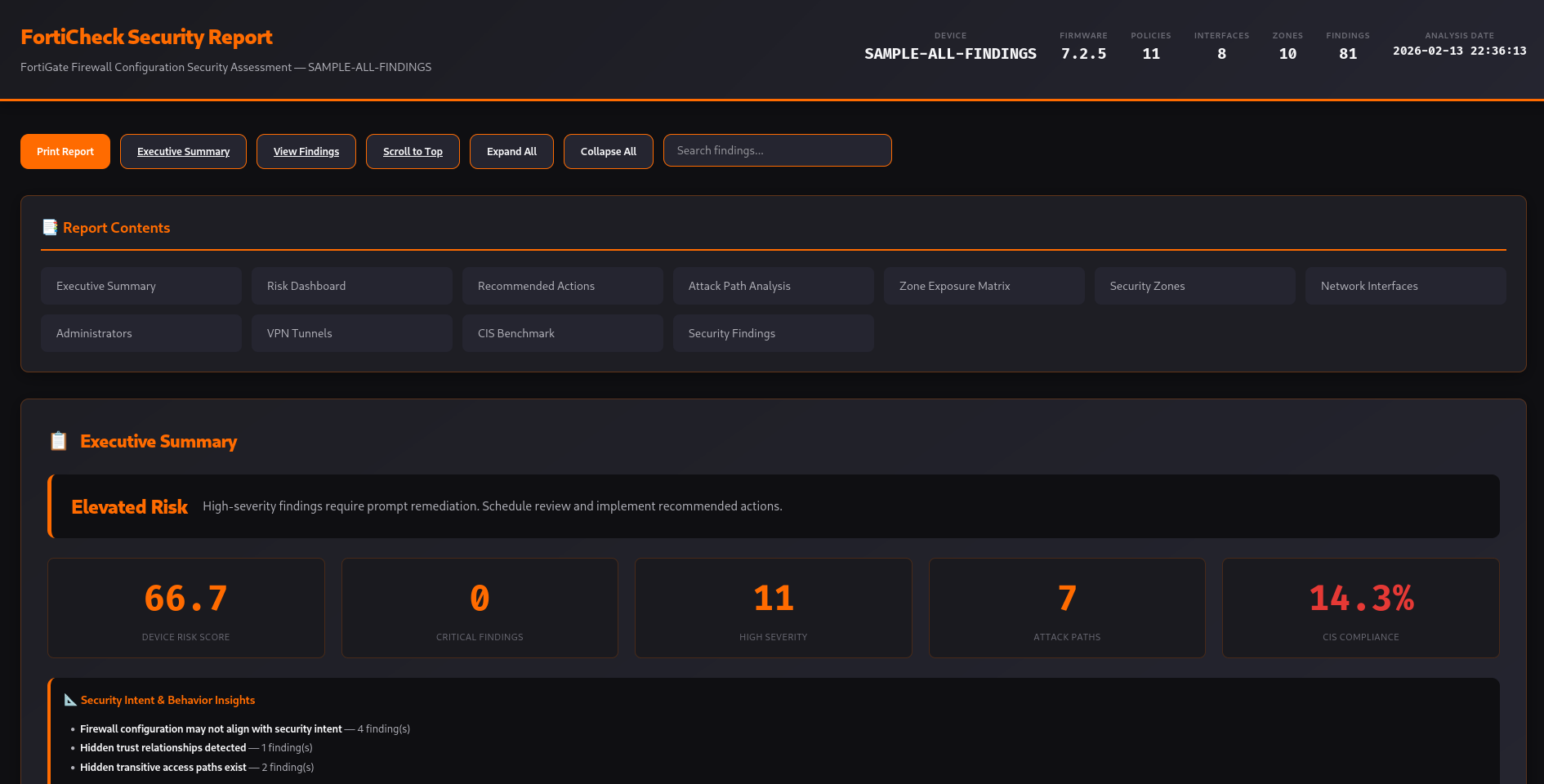Open Zone Exposure Matrix entry
This screenshot has width=1544, height=784.
click(x=984, y=286)
